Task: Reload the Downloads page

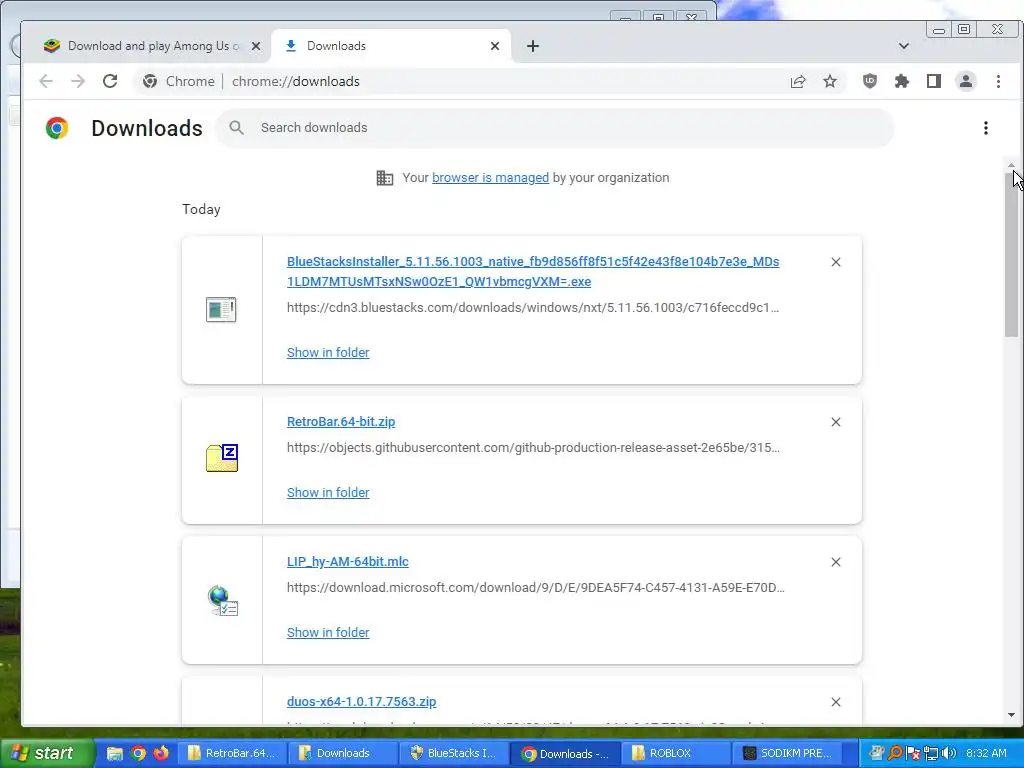Action: pyautogui.click(x=110, y=81)
